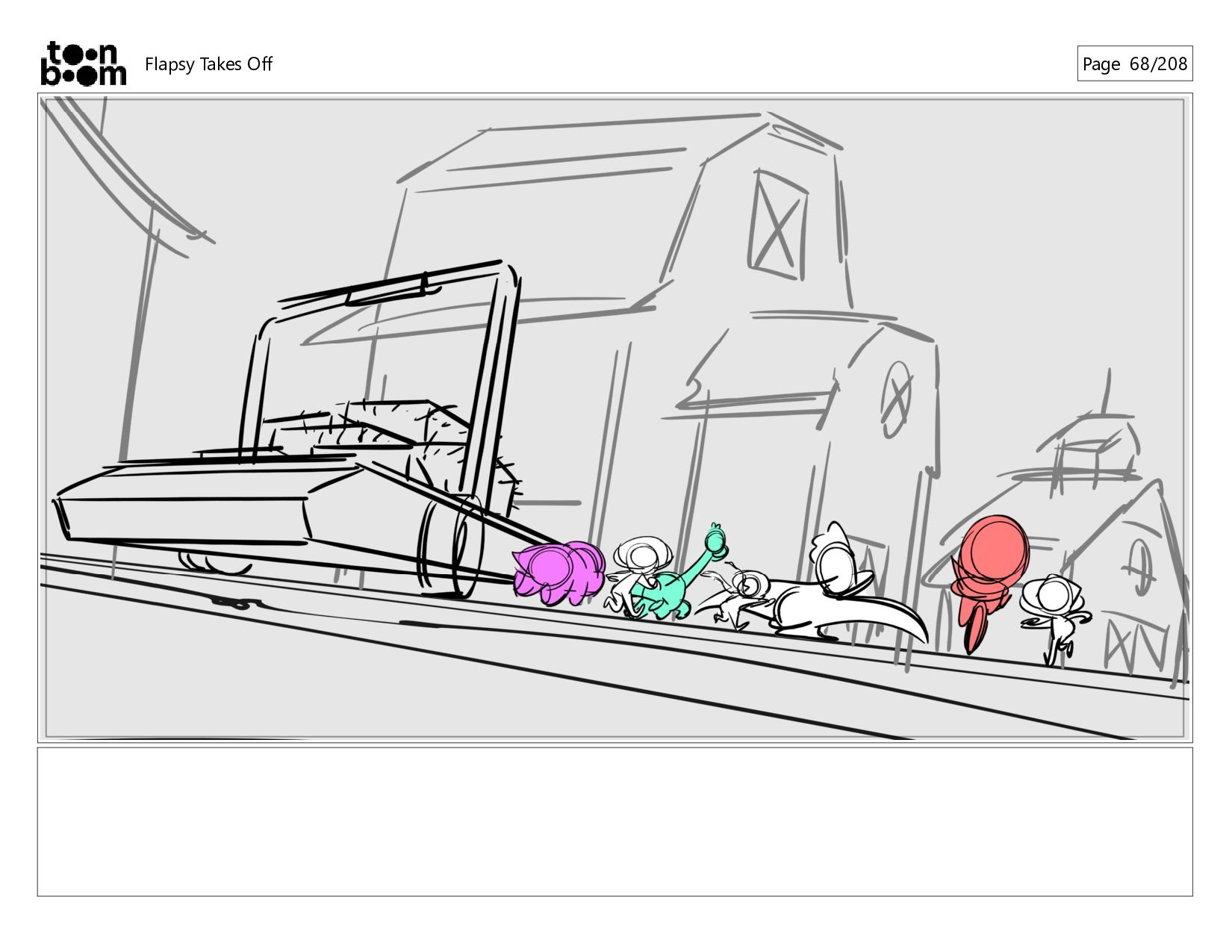Click the empty notes box below the panel
The height and width of the screenshot is (952, 1232).
click(615, 821)
